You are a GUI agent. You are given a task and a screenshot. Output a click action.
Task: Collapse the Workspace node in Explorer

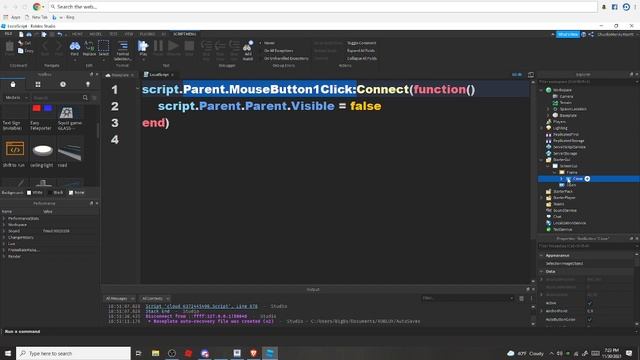click(542, 90)
